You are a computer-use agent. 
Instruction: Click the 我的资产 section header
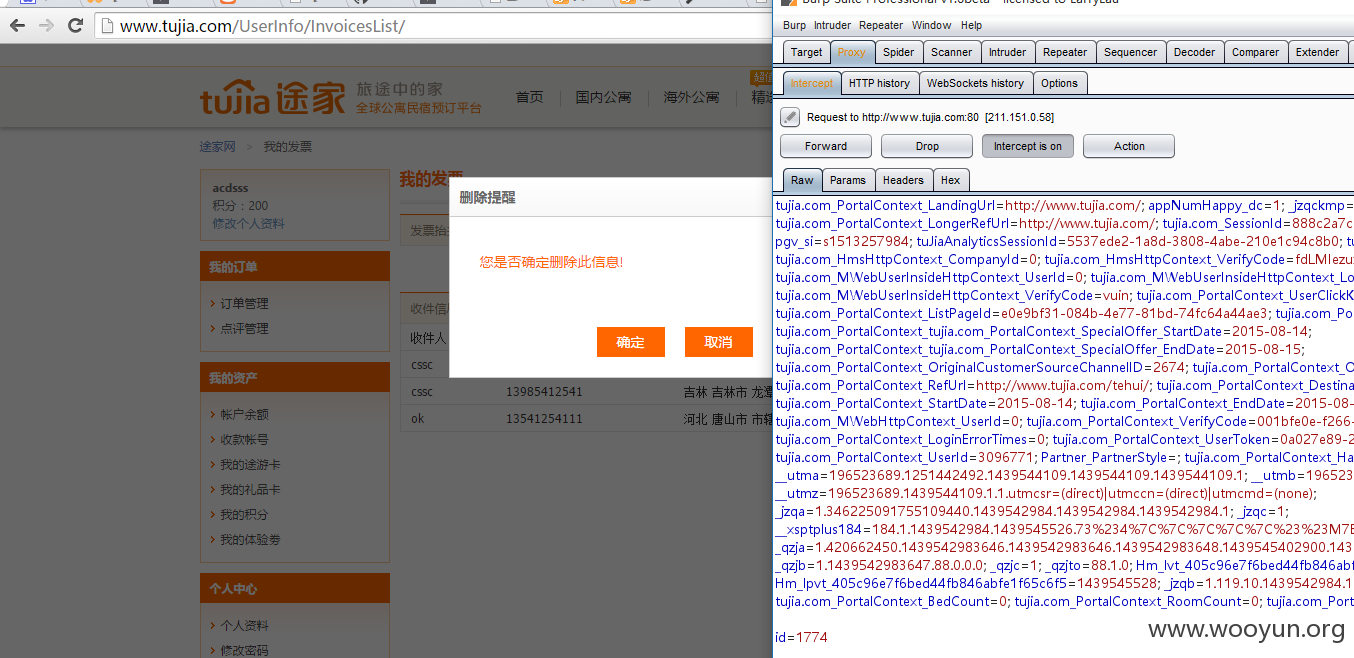coord(295,378)
